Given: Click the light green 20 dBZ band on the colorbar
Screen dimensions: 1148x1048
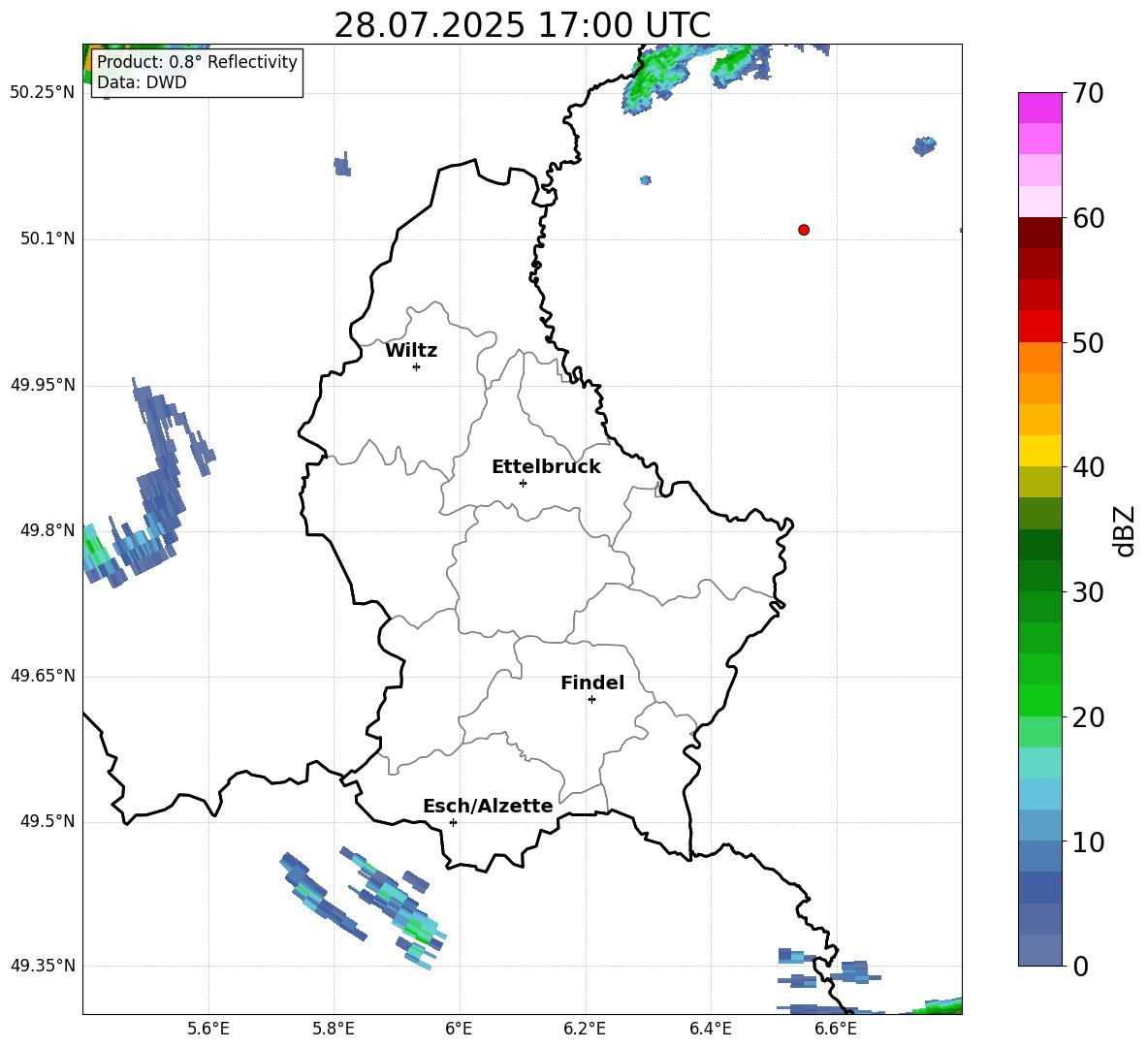Looking at the screenshot, I should 1039,731.
